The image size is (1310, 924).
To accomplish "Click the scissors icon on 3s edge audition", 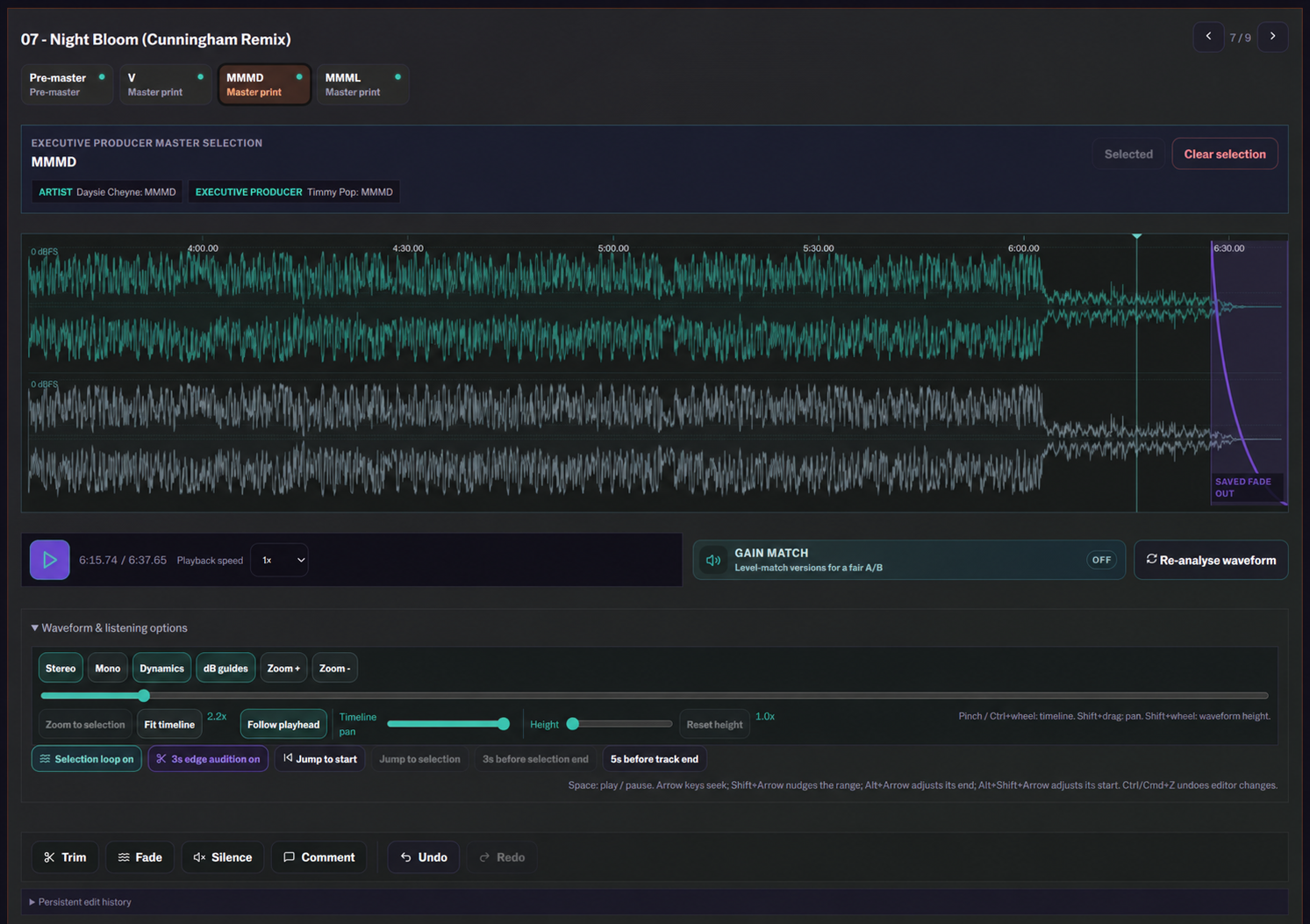I will pos(161,759).
